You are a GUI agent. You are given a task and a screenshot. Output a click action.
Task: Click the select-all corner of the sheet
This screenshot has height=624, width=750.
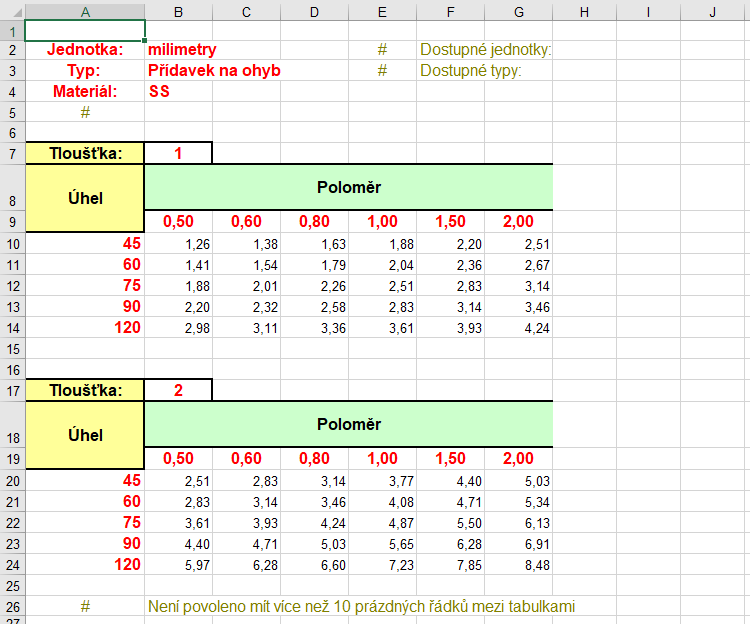point(11,11)
